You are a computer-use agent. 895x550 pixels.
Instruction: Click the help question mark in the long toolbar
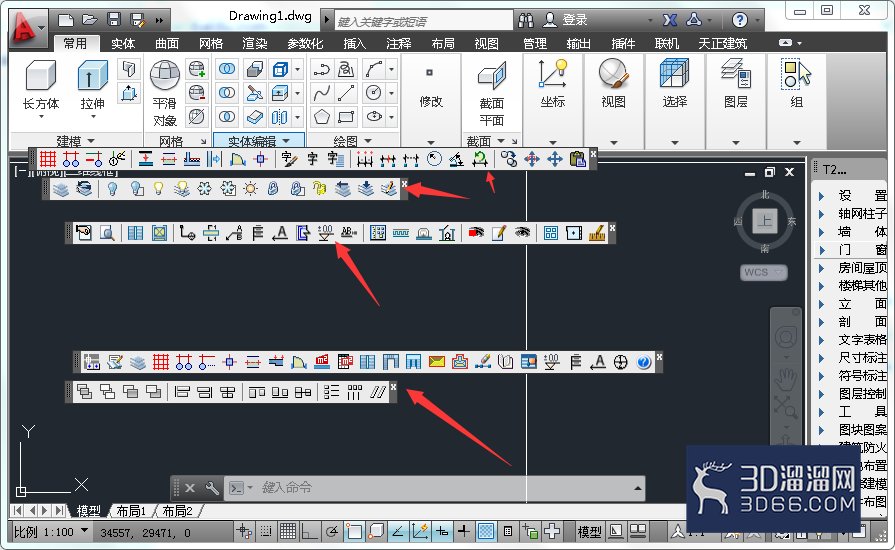click(x=644, y=362)
